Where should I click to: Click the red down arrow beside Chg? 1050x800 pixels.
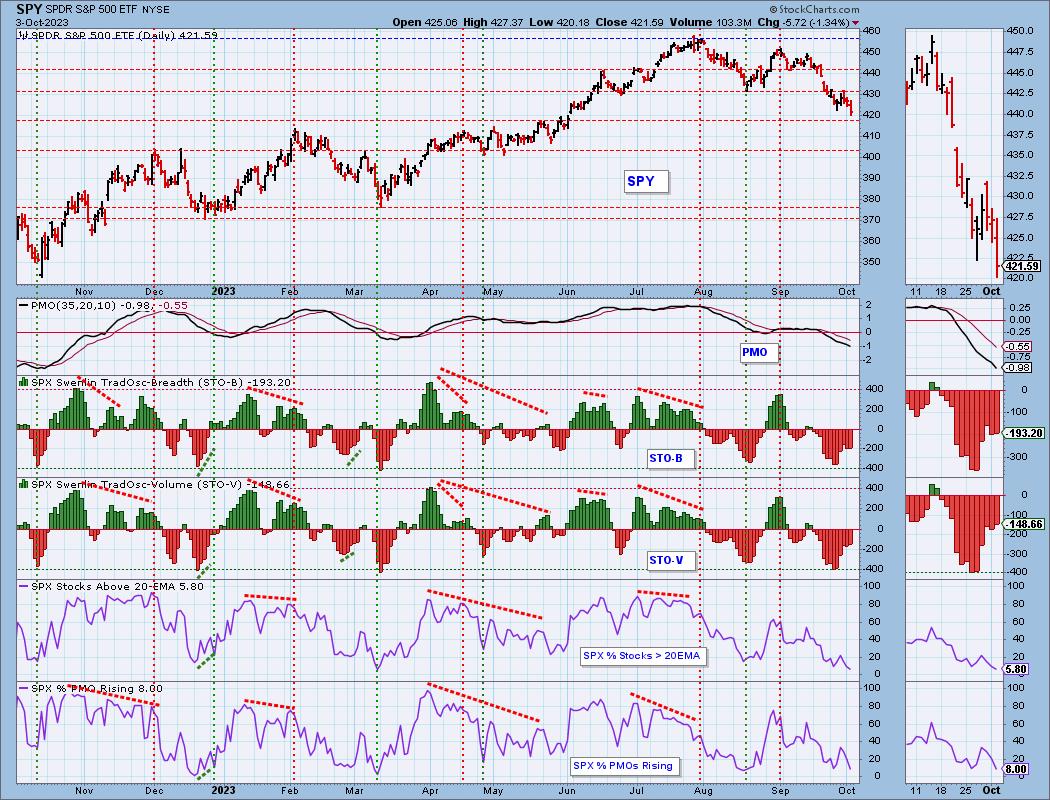856,23
